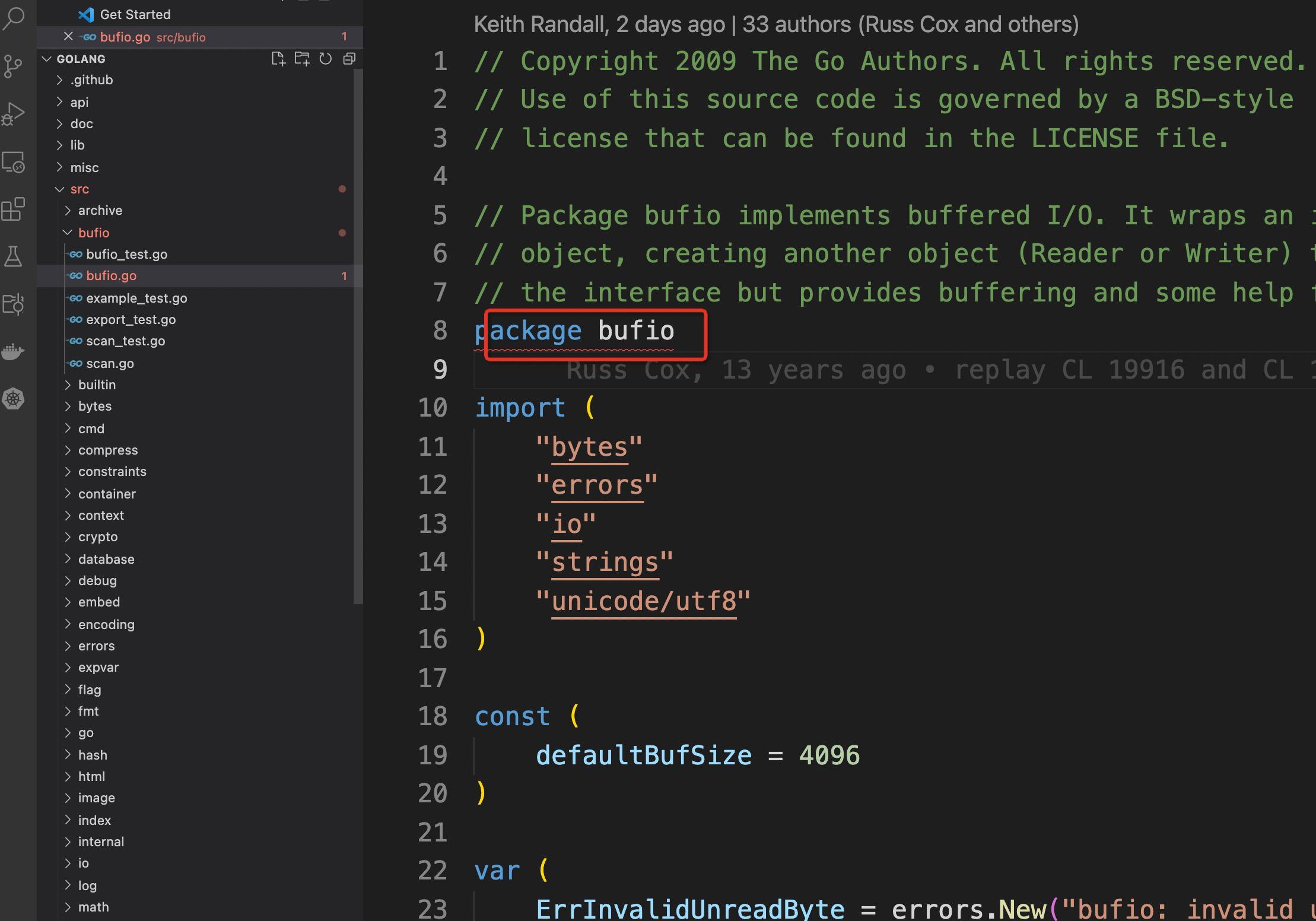The image size is (1316, 921).
Task: Open the Kubernetes view
Action: click(13, 398)
